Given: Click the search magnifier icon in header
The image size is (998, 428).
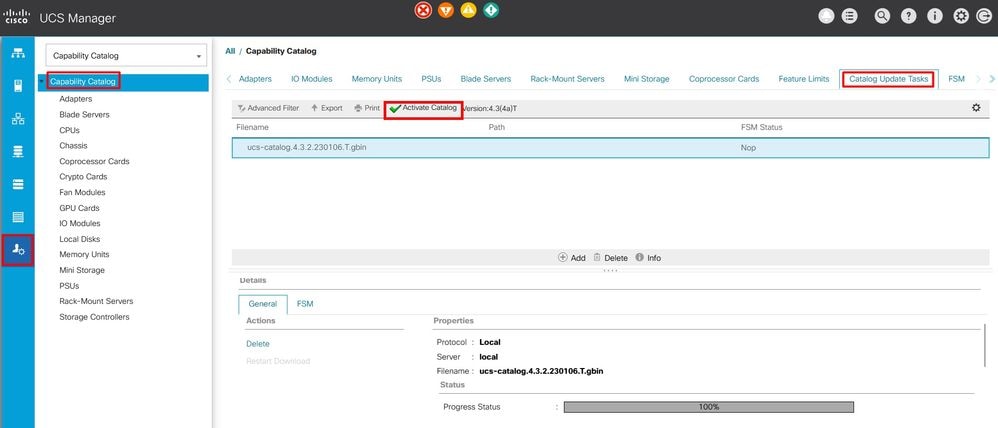Looking at the screenshot, I should click(x=882, y=17).
